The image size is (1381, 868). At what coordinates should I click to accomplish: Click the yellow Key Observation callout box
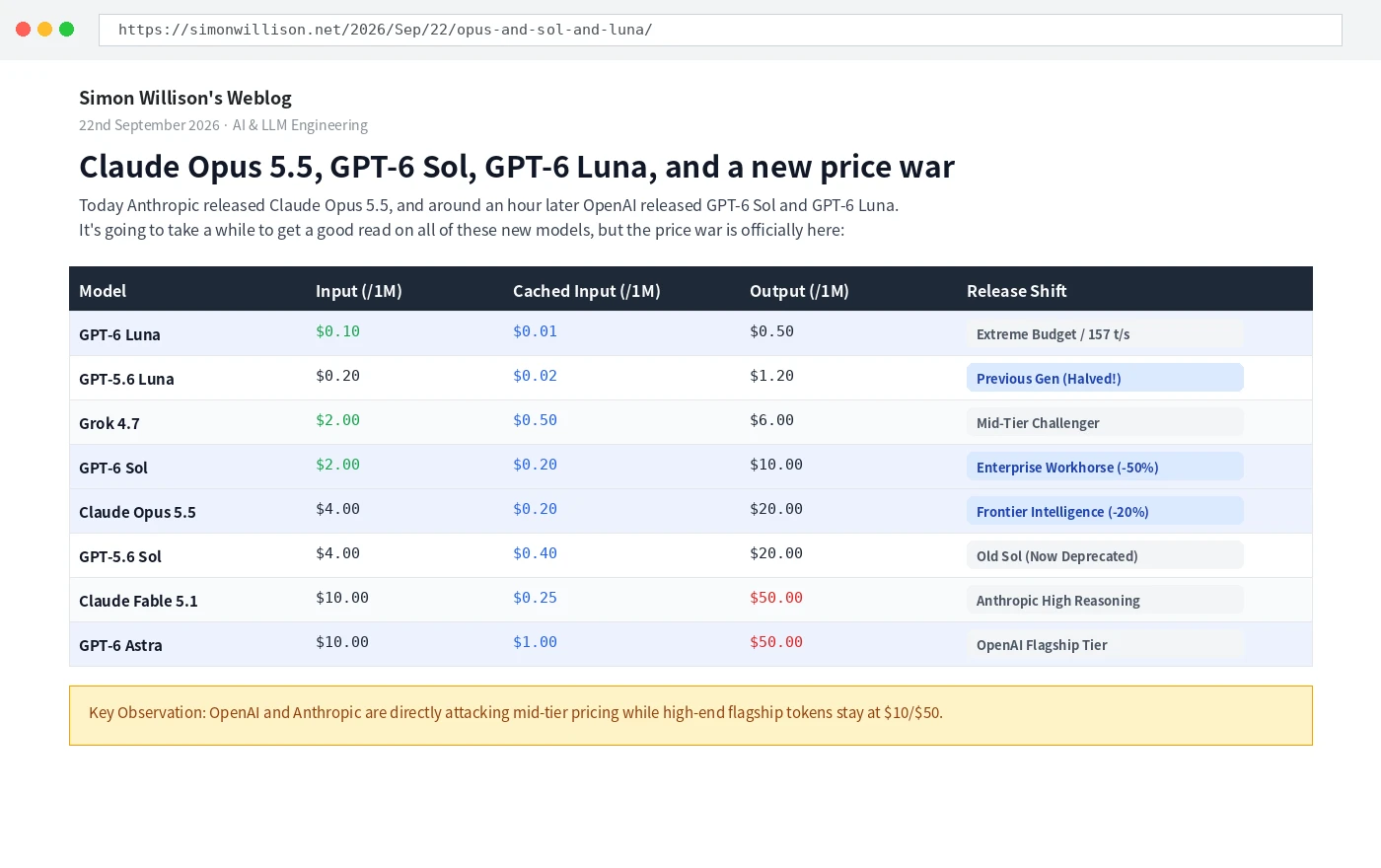(x=690, y=715)
